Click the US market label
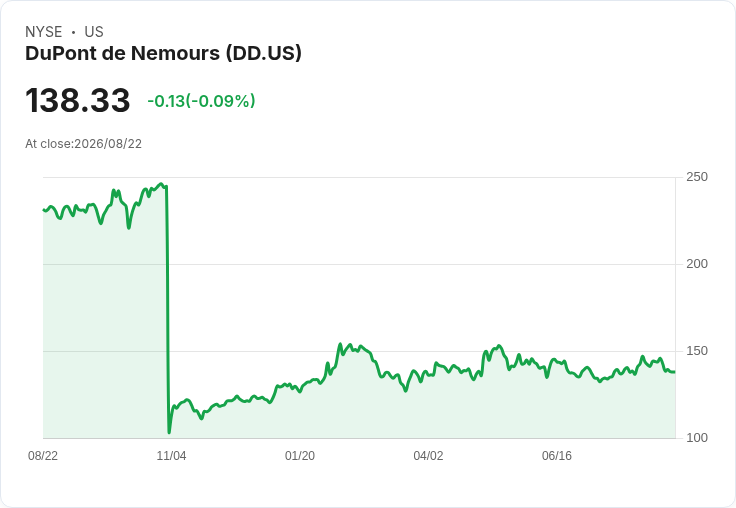Viewport: 736px width, 508px height. (94, 32)
